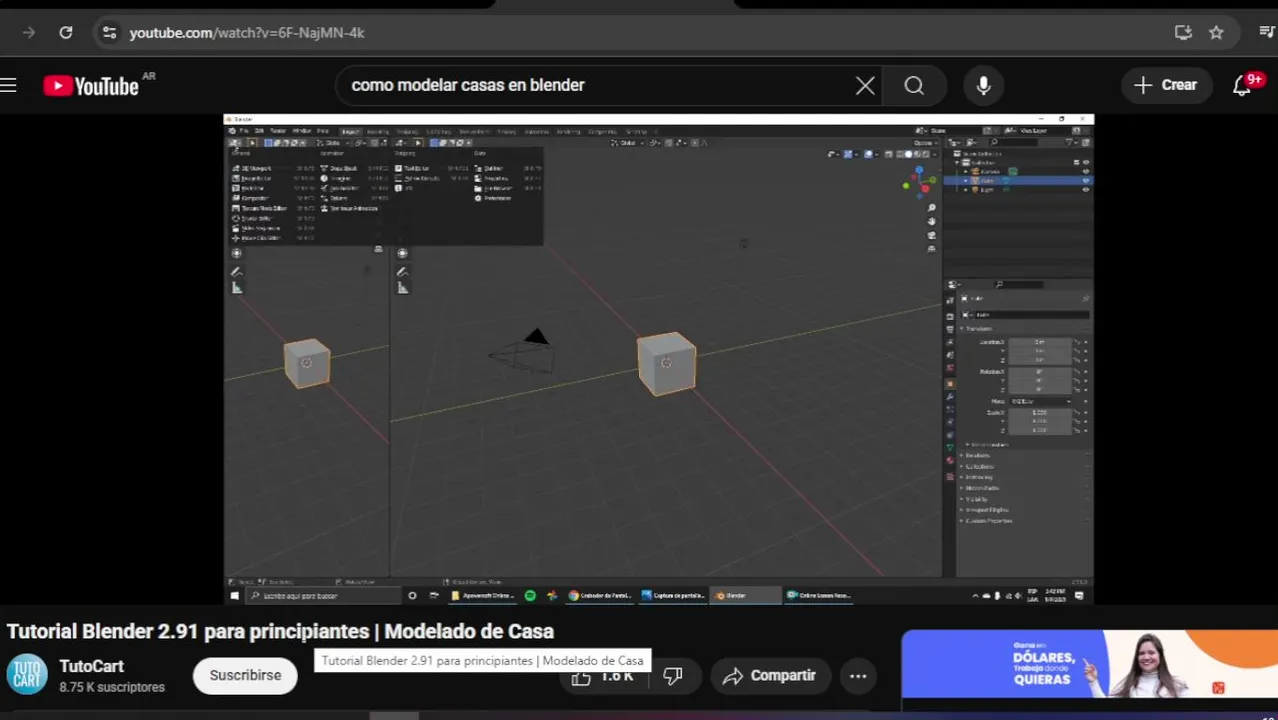
Task: Click the browser forward arrow
Action: click(29, 33)
